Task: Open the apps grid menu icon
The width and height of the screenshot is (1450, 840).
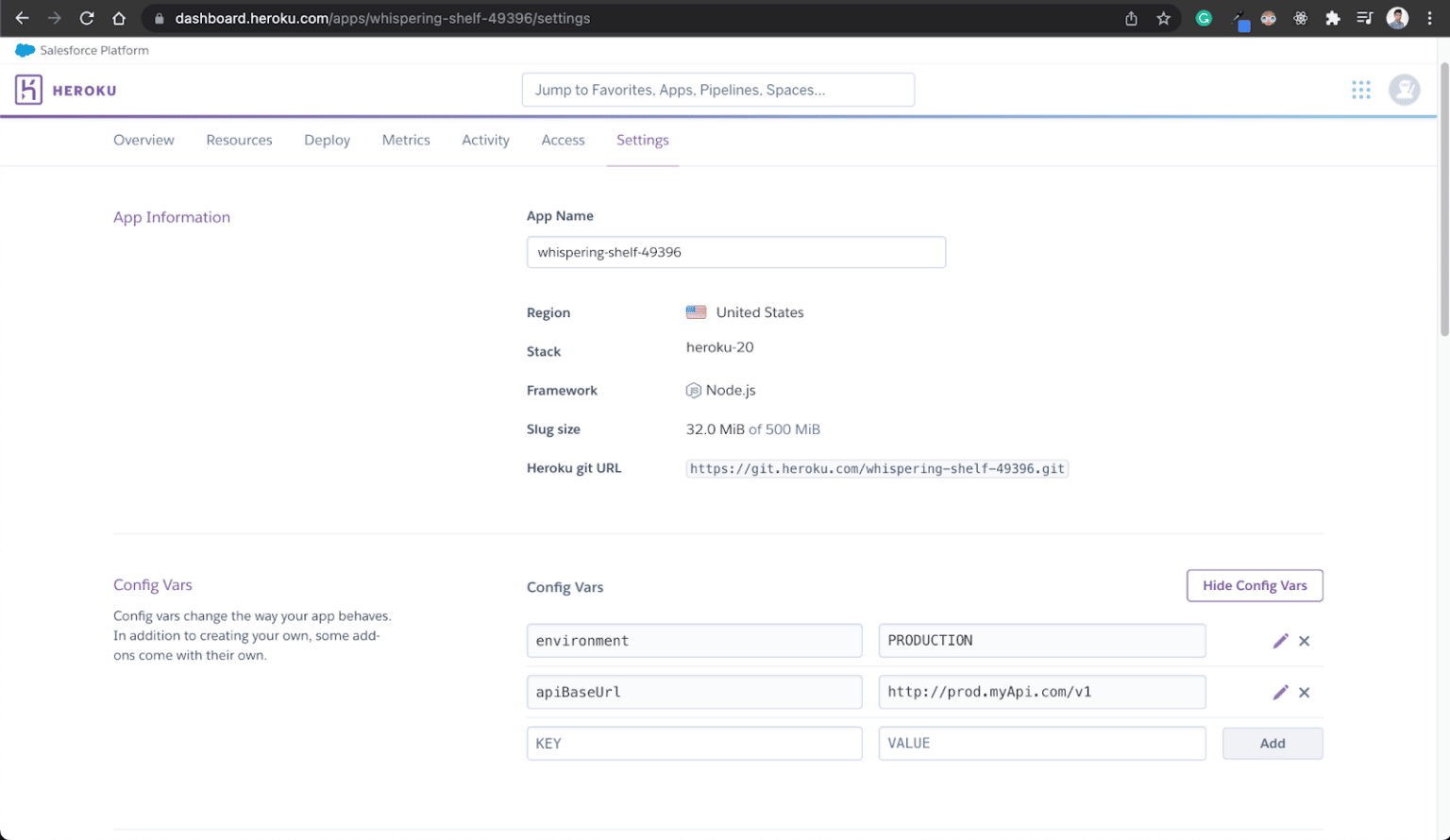Action: click(x=1360, y=89)
